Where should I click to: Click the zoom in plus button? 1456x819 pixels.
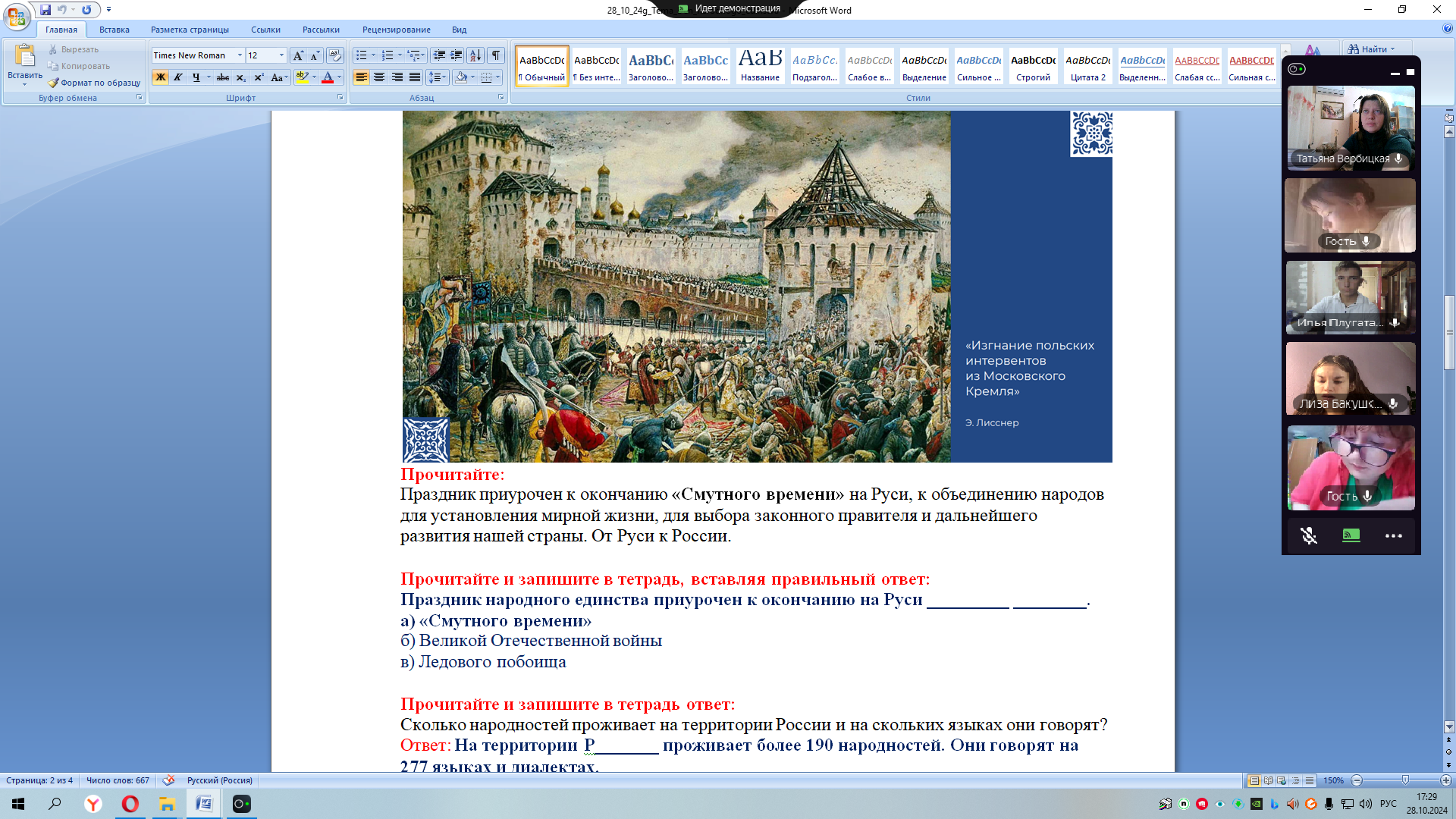coord(1446,780)
